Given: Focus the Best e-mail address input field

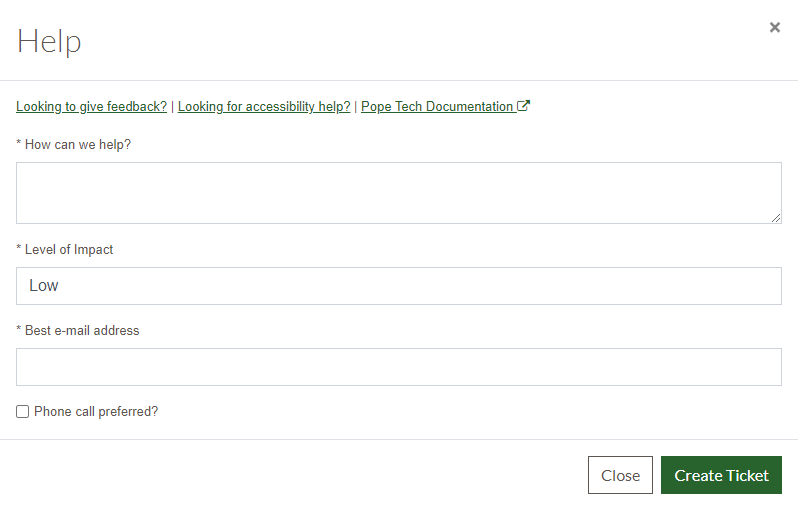Looking at the screenshot, I should tap(398, 367).
